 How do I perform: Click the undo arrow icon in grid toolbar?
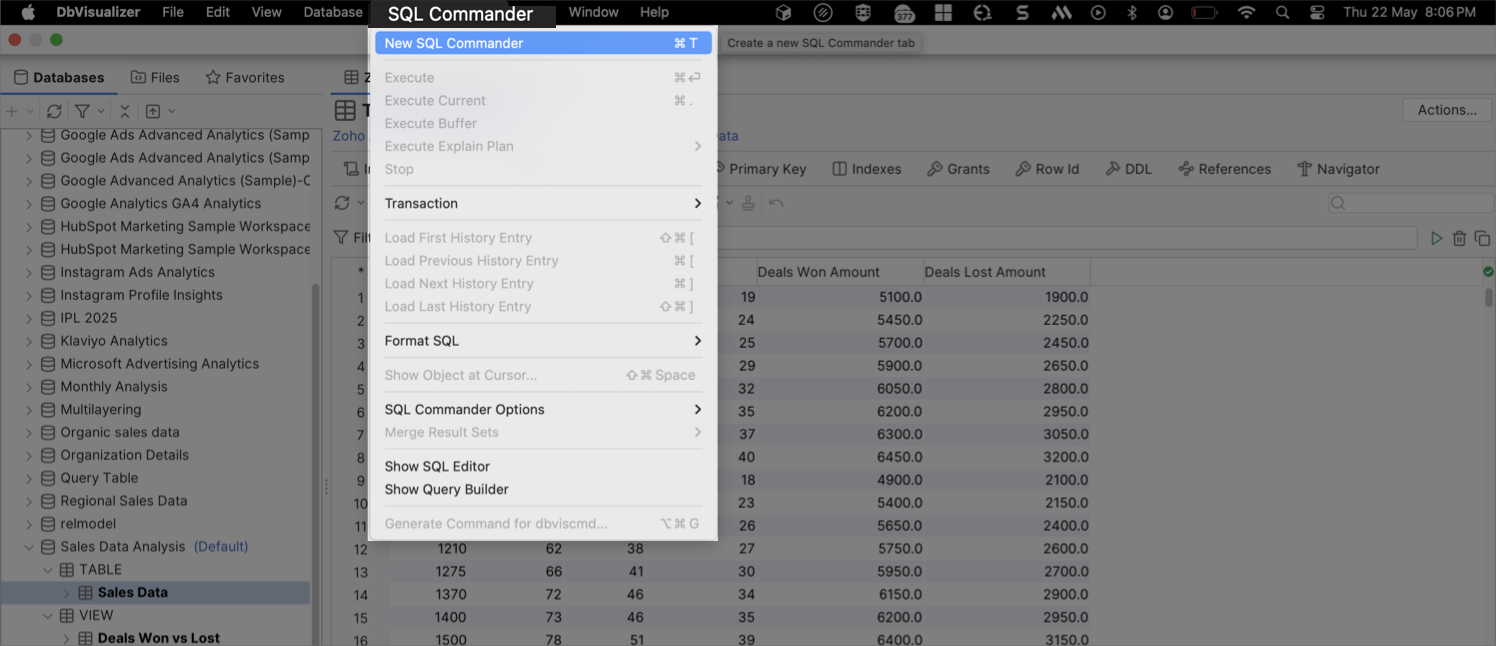776,203
